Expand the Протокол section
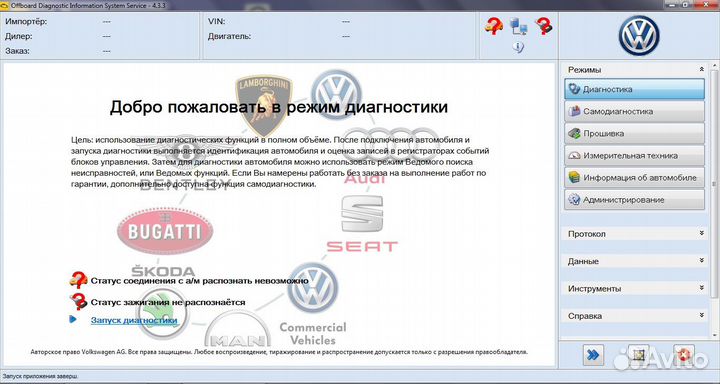Viewport: 720px width, 384px height. 702,233
